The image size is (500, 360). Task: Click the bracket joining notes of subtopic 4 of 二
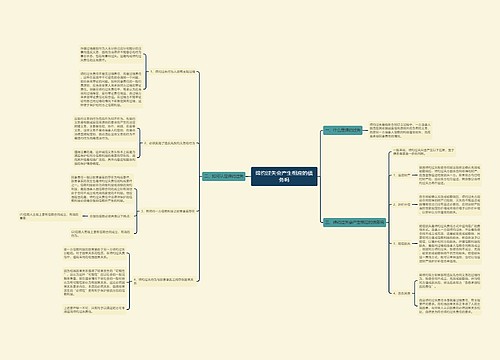(x=415, y=294)
